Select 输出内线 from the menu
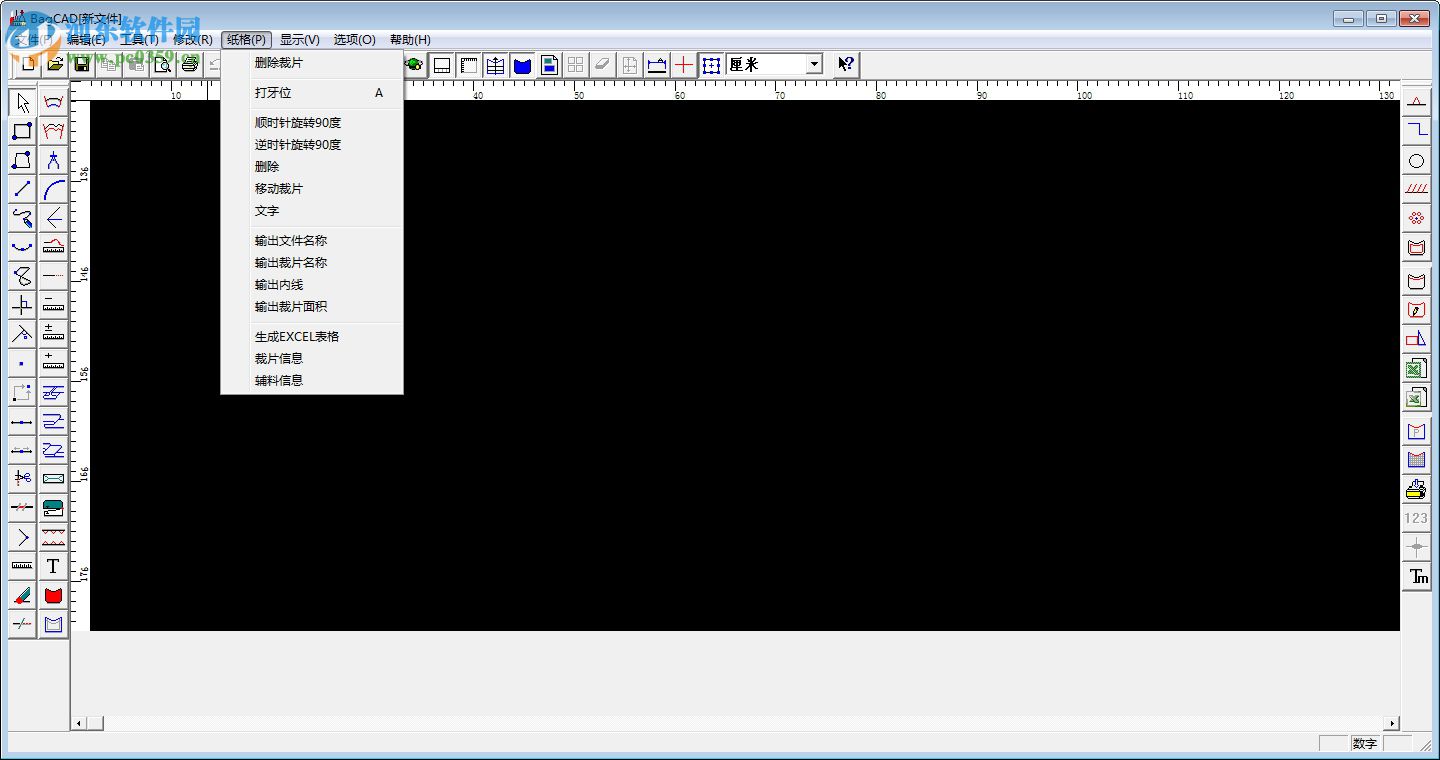1440x760 pixels. tap(312, 285)
